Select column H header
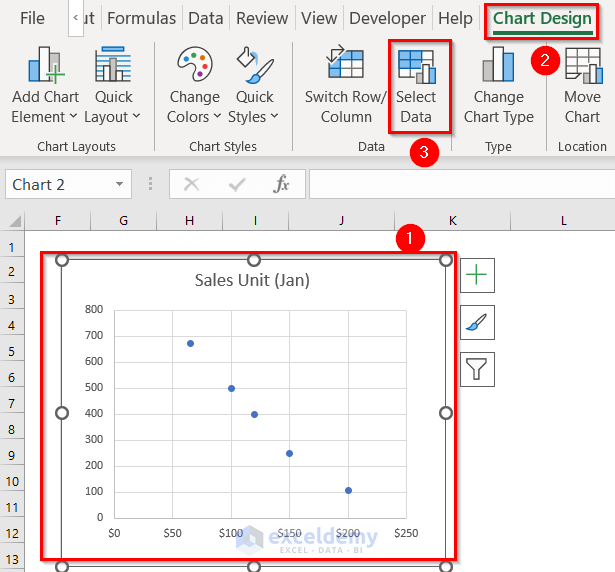The height and width of the screenshot is (572, 615). click(x=189, y=221)
